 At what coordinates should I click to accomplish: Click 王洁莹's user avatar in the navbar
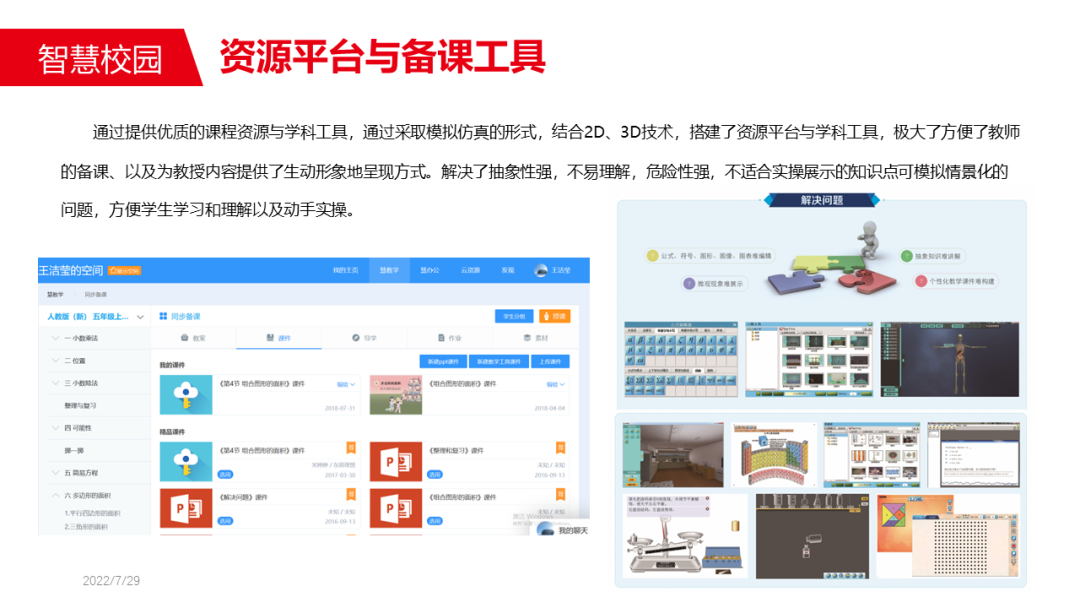pos(540,272)
